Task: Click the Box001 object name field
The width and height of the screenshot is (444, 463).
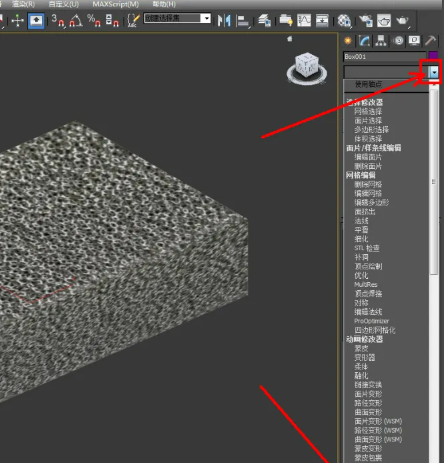Action: coord(385,57)
